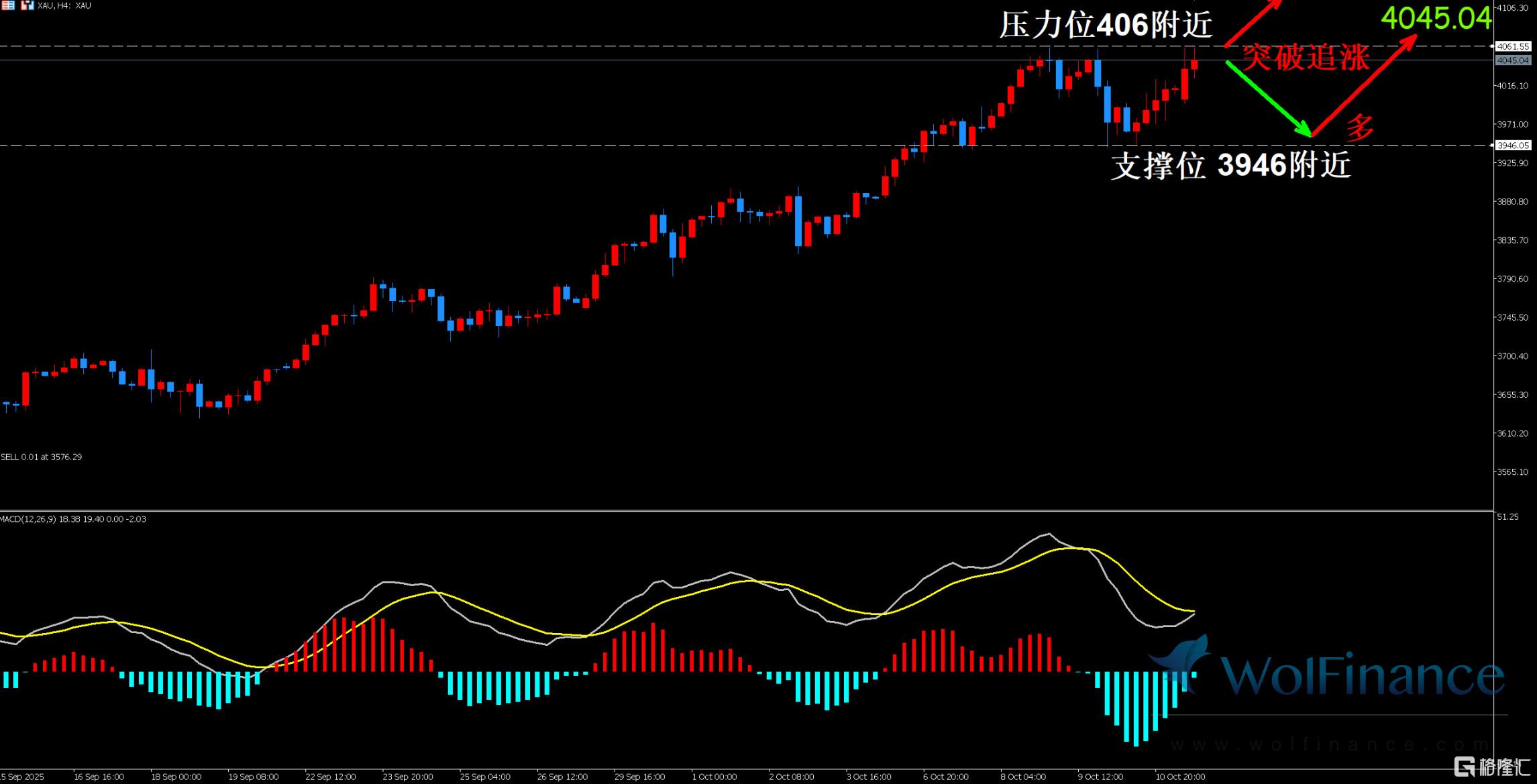Click the green down arrow near 3946 support
This screenshot has width=1537, height=784.
[x=1269, y=99]
